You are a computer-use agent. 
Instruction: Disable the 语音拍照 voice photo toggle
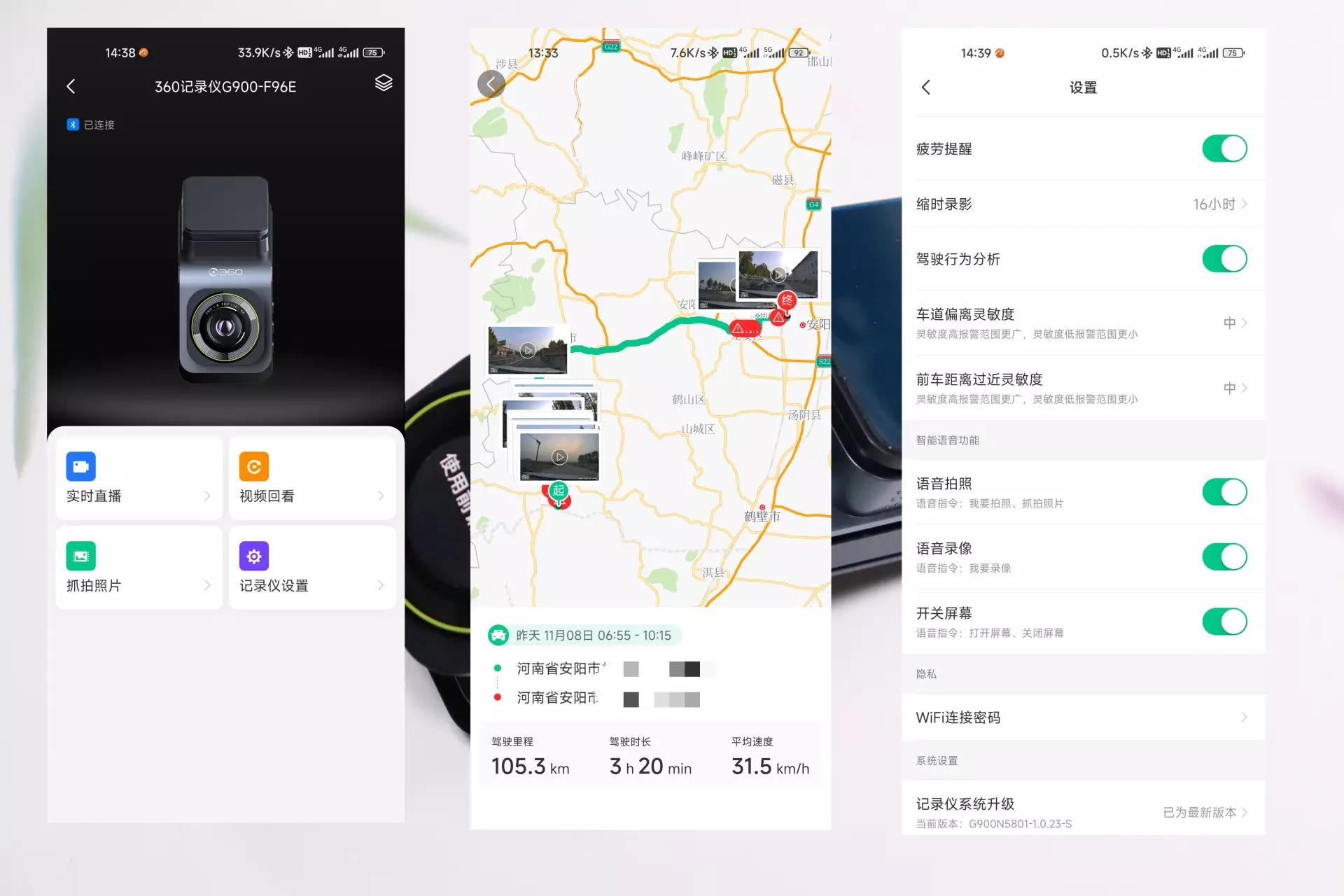[x=1224, y=491]
